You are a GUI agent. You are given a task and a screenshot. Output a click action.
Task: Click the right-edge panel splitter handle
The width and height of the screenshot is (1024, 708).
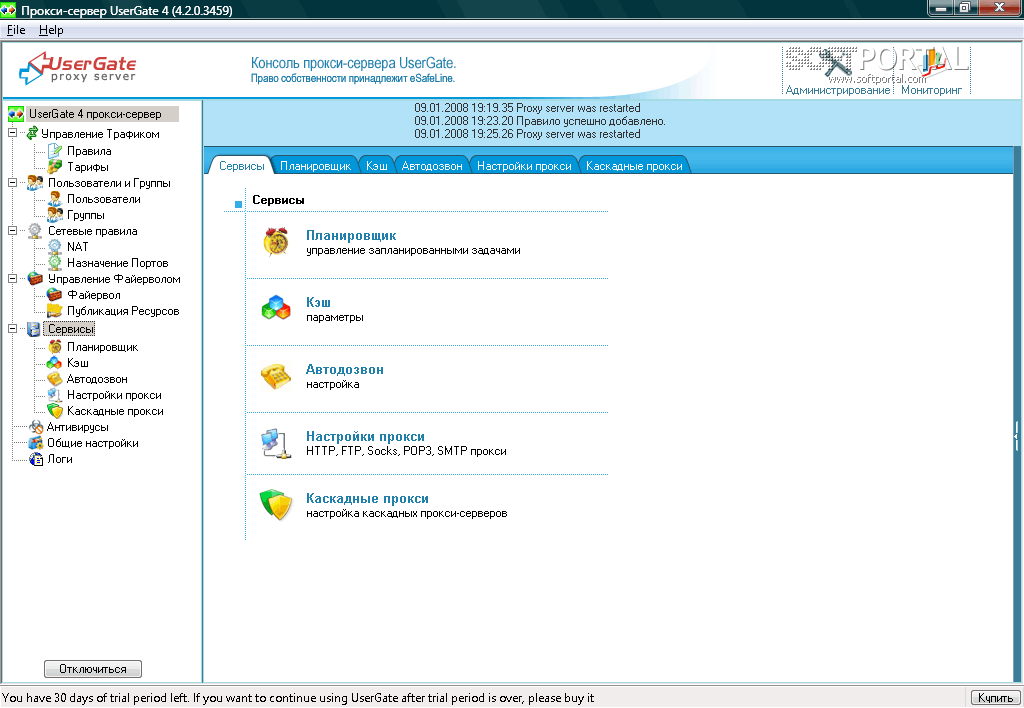click(x=1016, y=436)
